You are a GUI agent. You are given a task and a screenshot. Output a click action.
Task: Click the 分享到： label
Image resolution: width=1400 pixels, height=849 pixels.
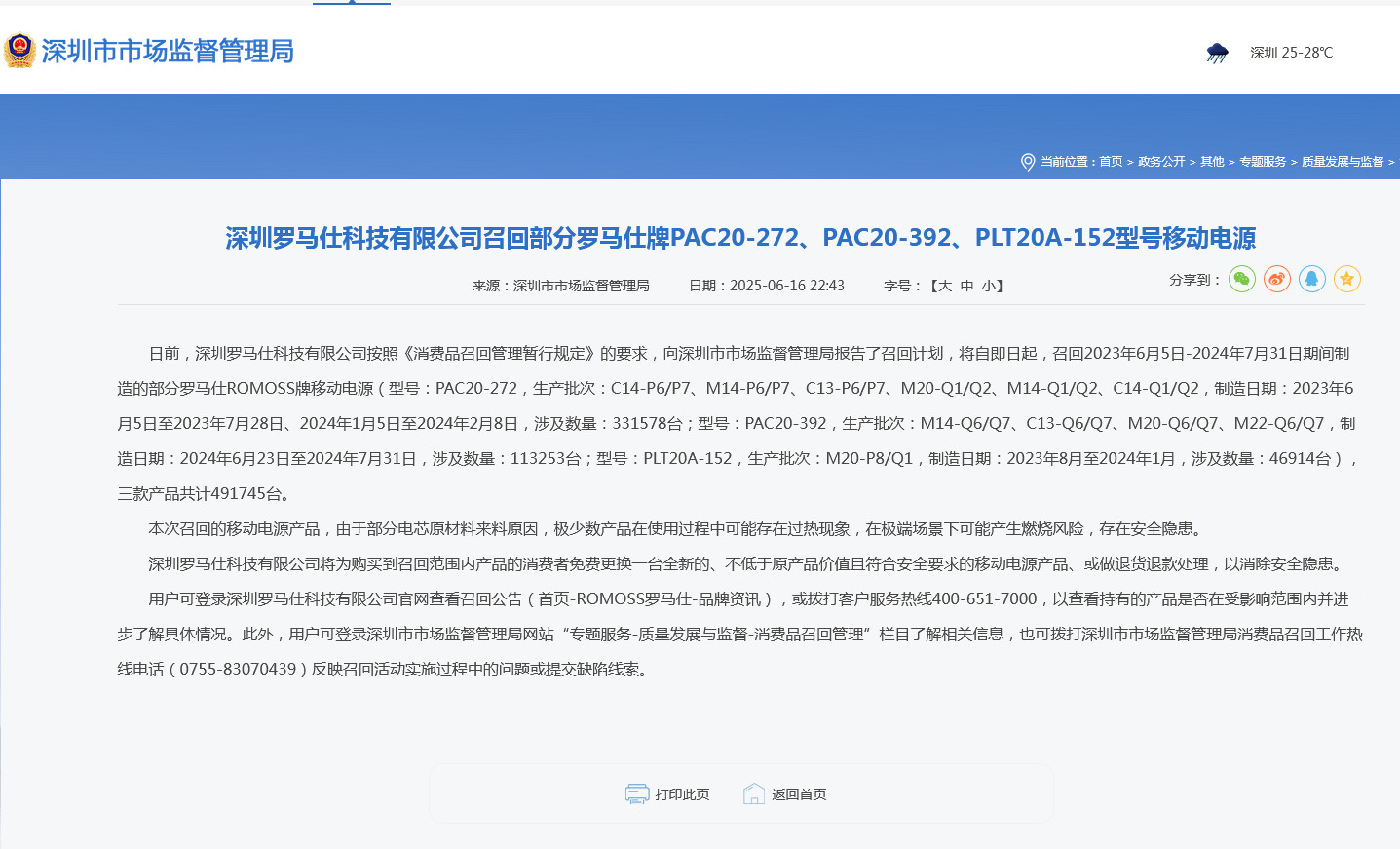tap(1195, 280)
